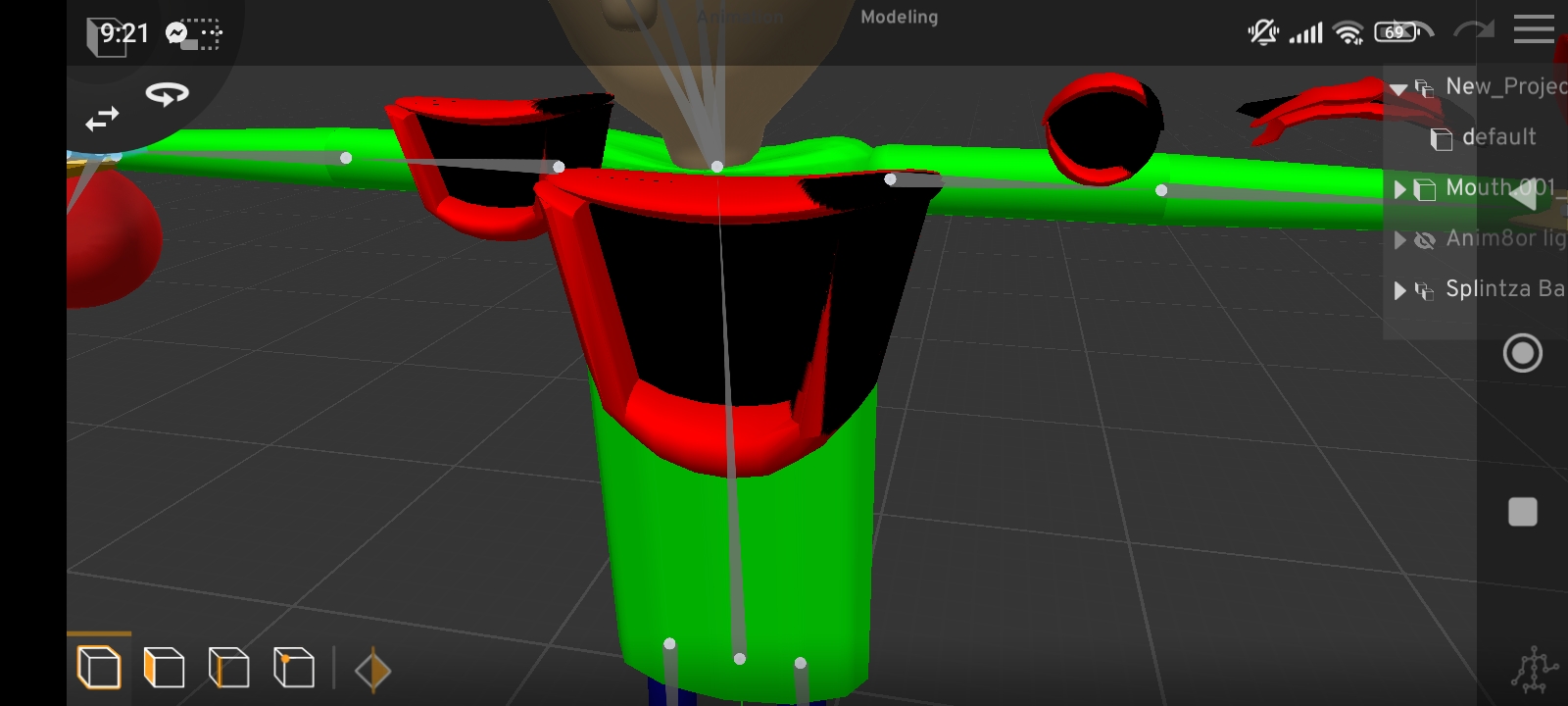Collapse the New_Project tree node
This screenshot has height=706, width=1568.
[x=1398, y=88]
